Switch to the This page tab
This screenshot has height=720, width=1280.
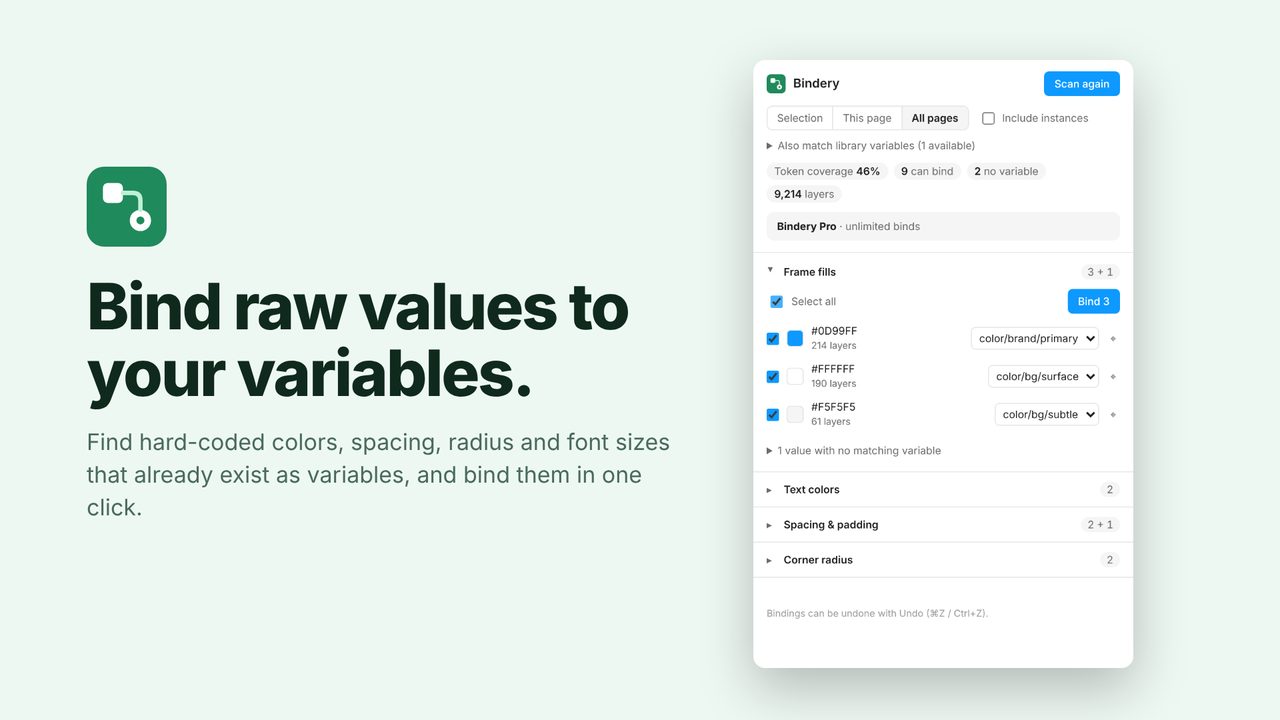(x=867, y=118)
